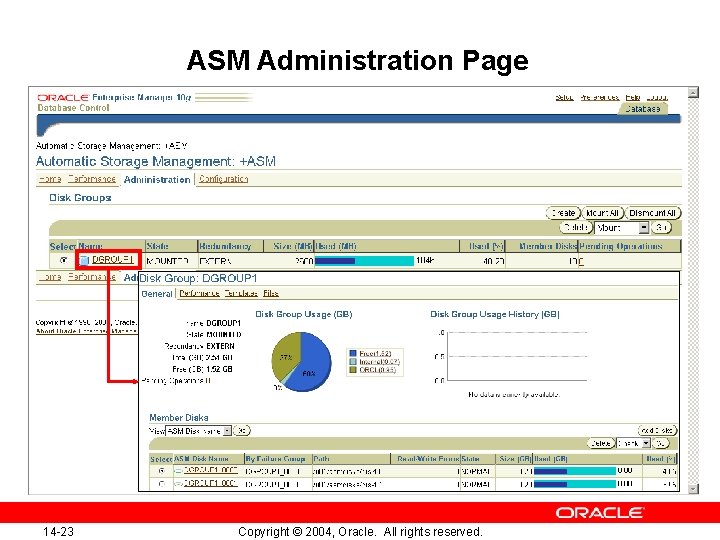Open the Home tab under Automatic Storage Management

tap(50, 179)
